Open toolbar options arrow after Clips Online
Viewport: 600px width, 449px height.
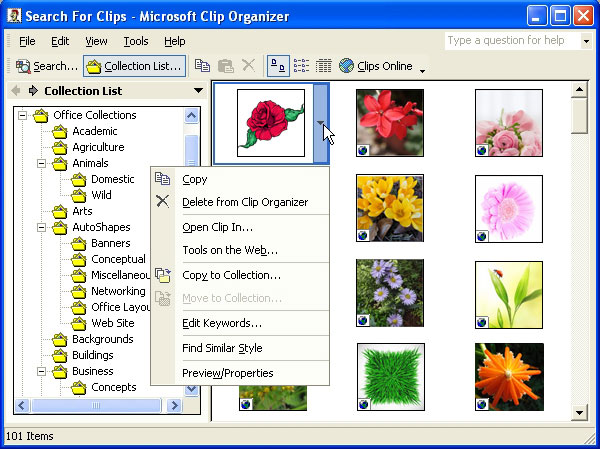click(x=422, y=71)
